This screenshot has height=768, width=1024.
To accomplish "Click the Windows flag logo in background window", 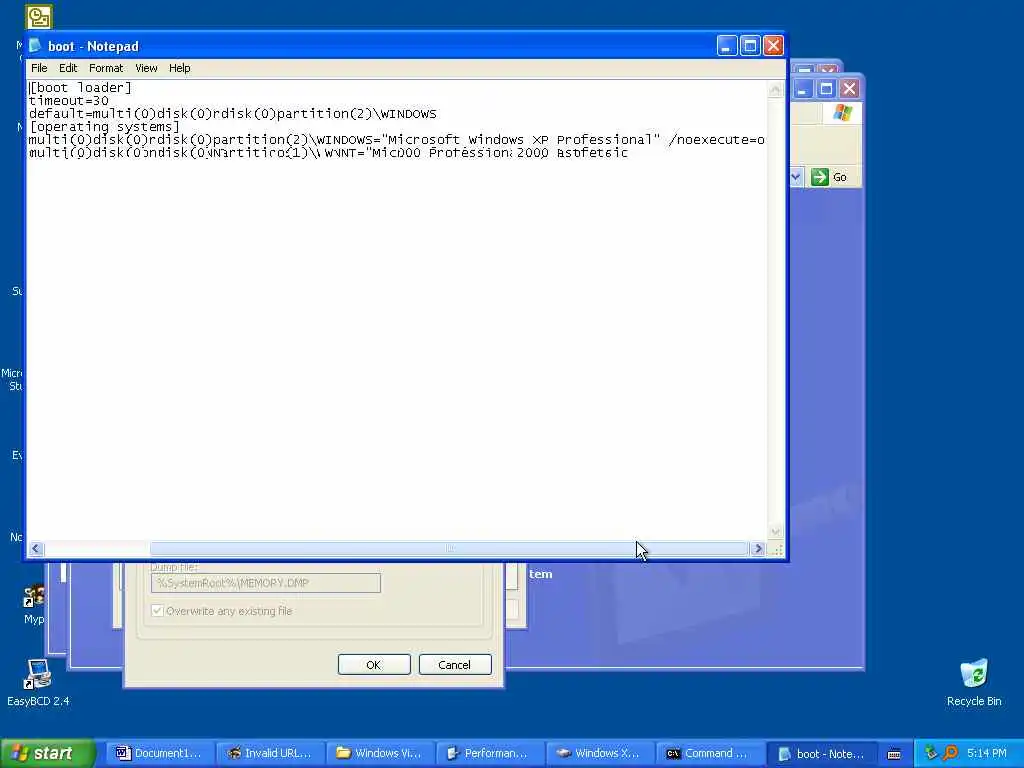I will point(842,113).
